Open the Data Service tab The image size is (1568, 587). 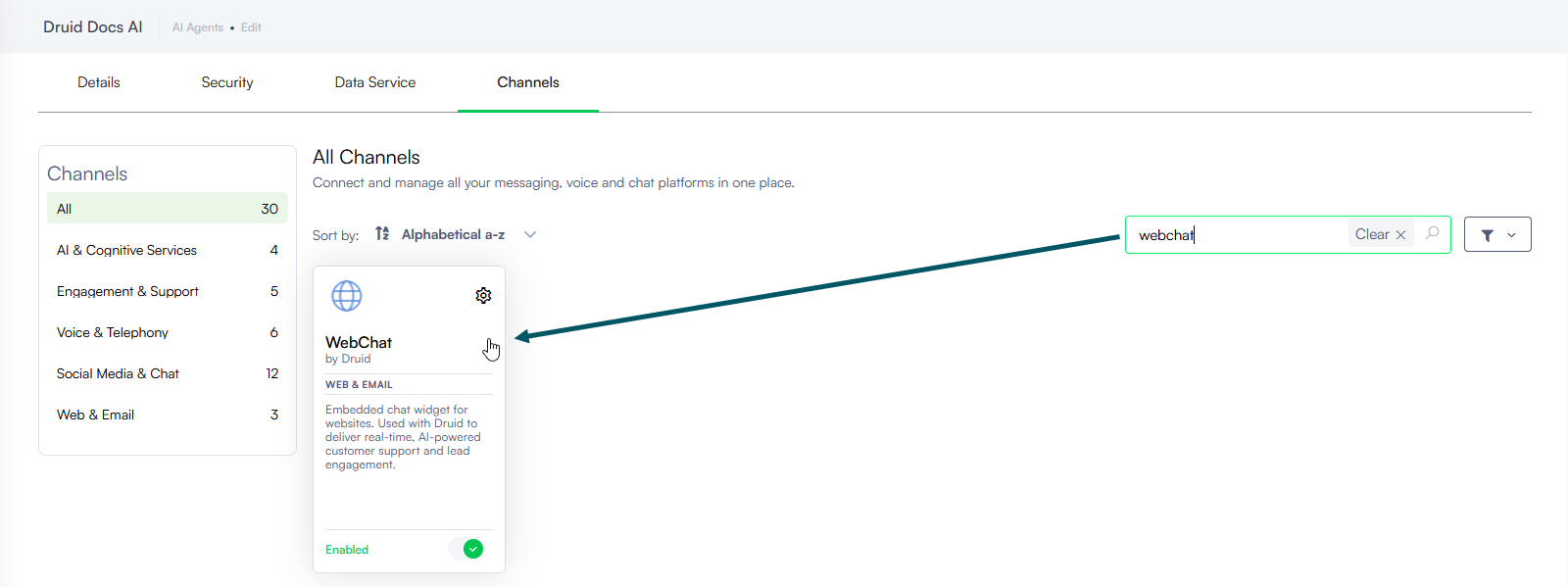click(375, 82)
